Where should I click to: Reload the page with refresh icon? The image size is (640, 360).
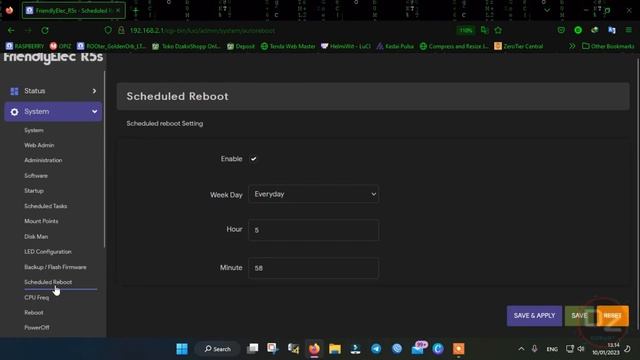[x=45, y=30]
